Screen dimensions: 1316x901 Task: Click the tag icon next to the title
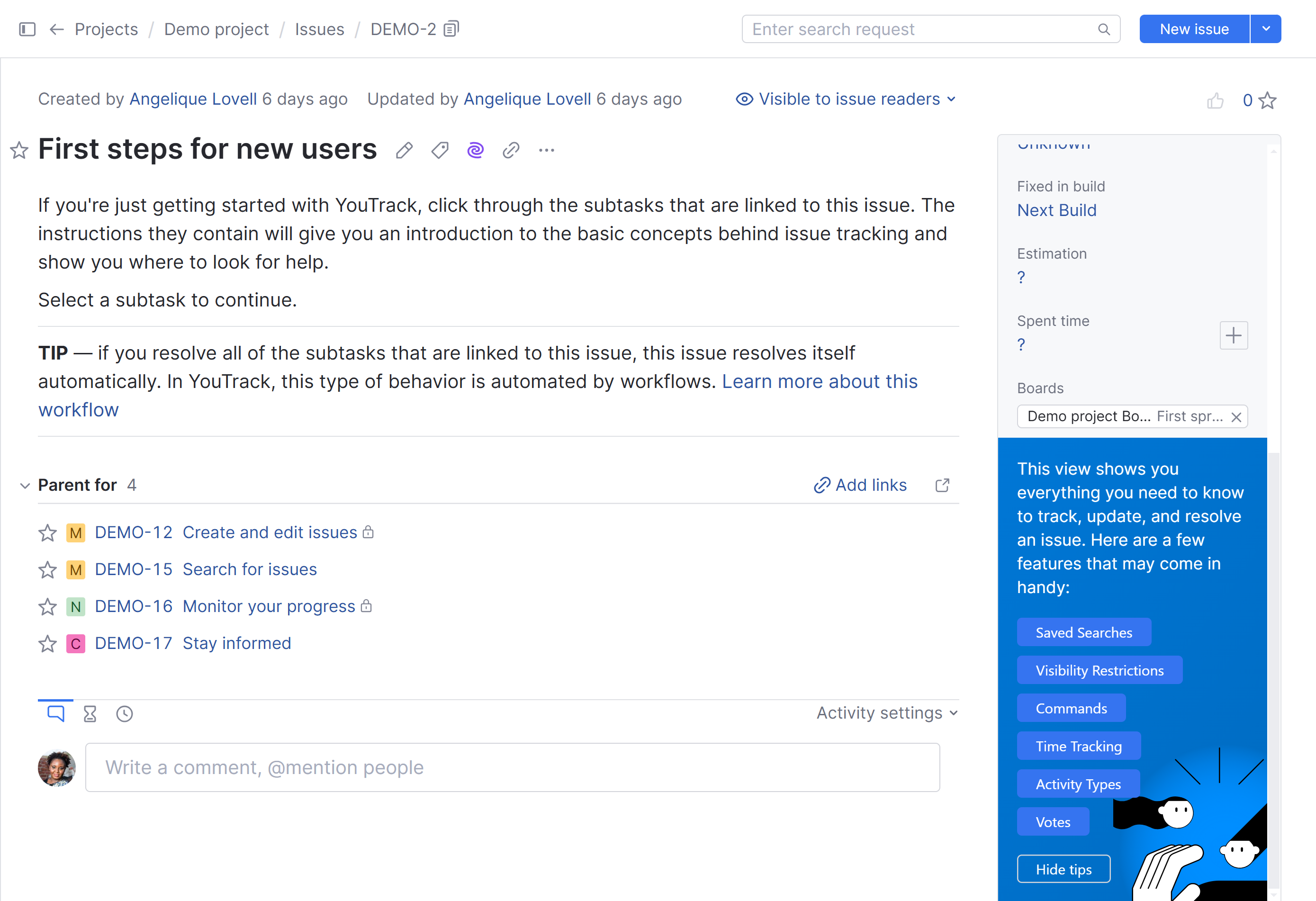[440, 151]
